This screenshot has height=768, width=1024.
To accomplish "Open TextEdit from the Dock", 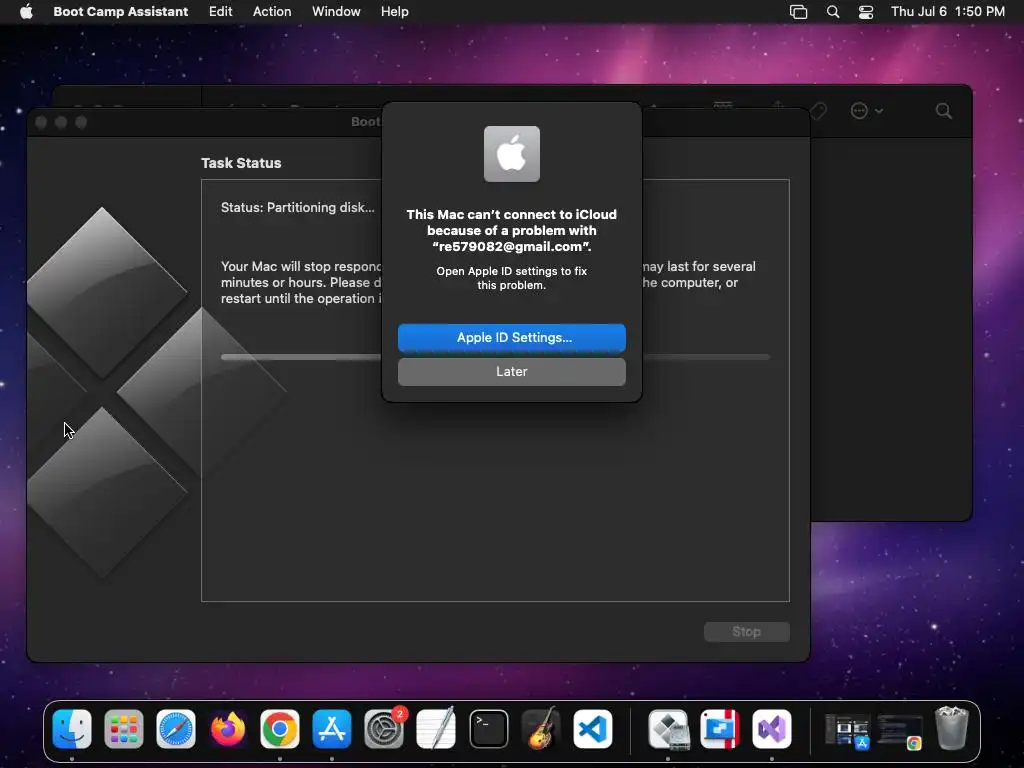I will [x=436, y=729].
